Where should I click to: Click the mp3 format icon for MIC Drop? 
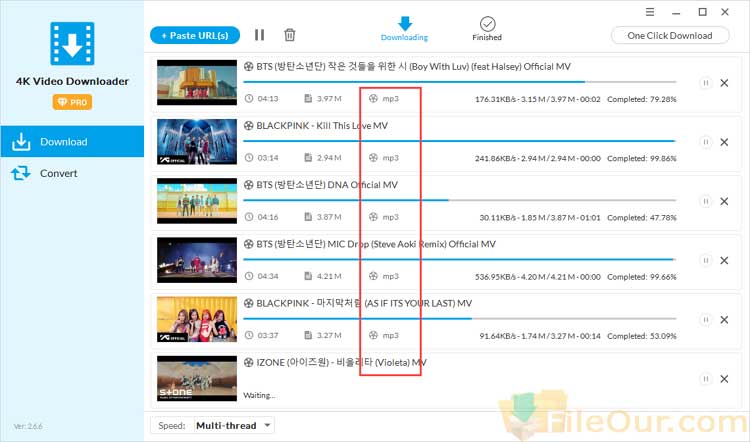[x=373, y=276]
